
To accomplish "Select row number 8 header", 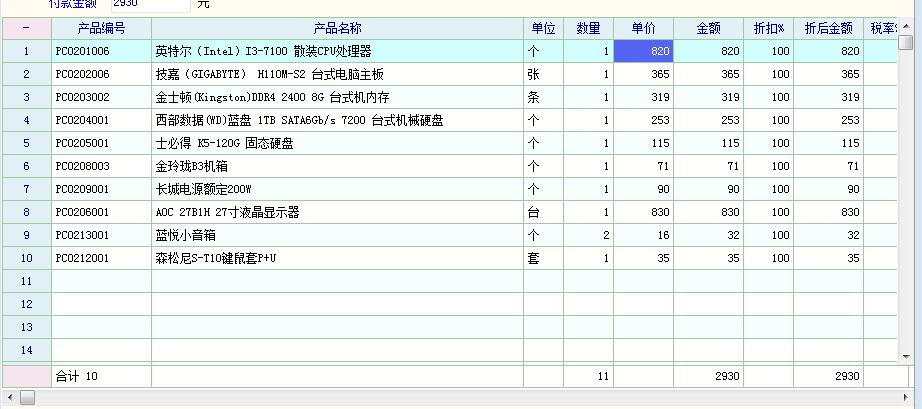I will pyautogui.click(x=26, y=212).
